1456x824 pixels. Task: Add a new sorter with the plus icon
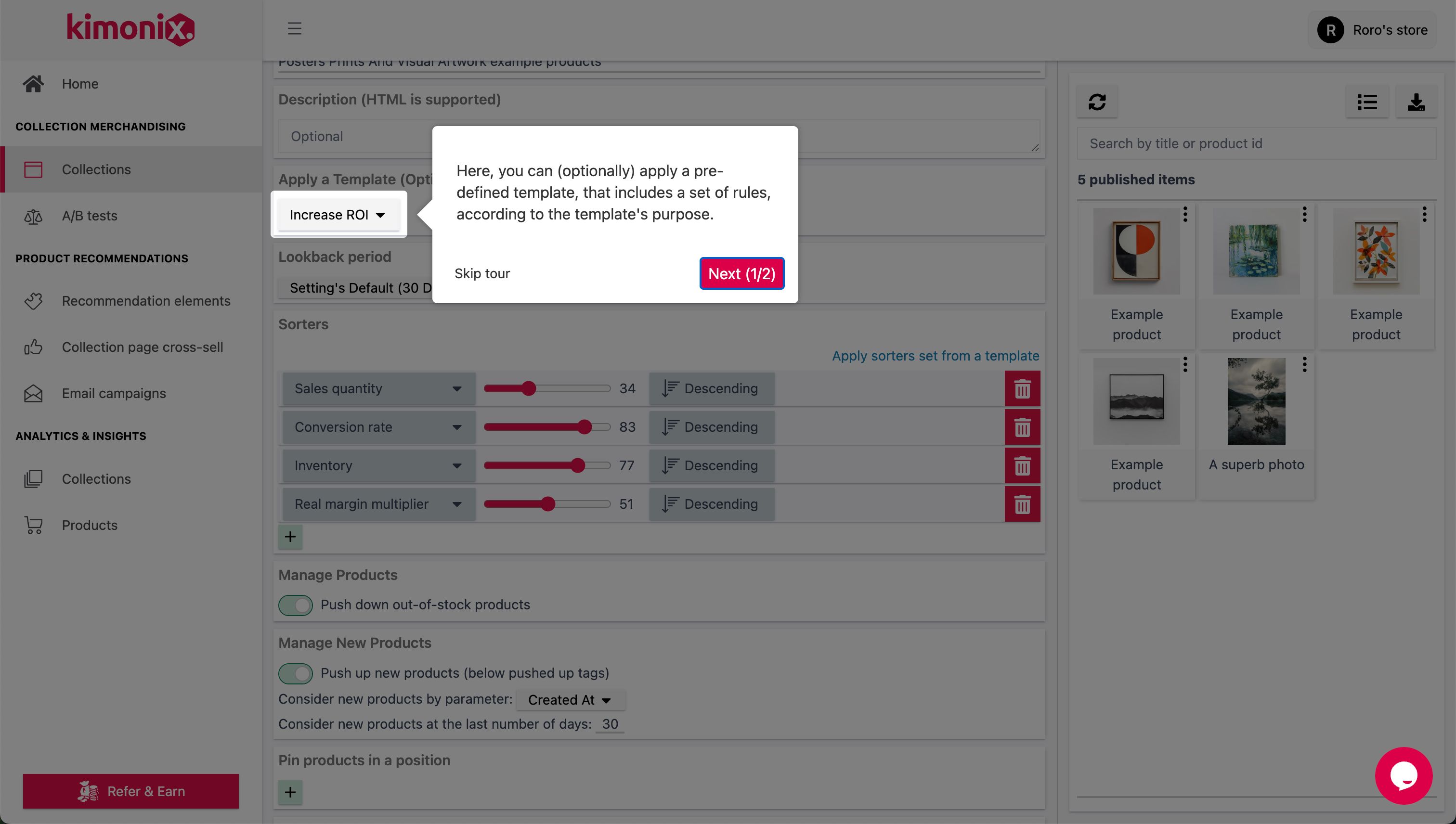coord(290,536)
